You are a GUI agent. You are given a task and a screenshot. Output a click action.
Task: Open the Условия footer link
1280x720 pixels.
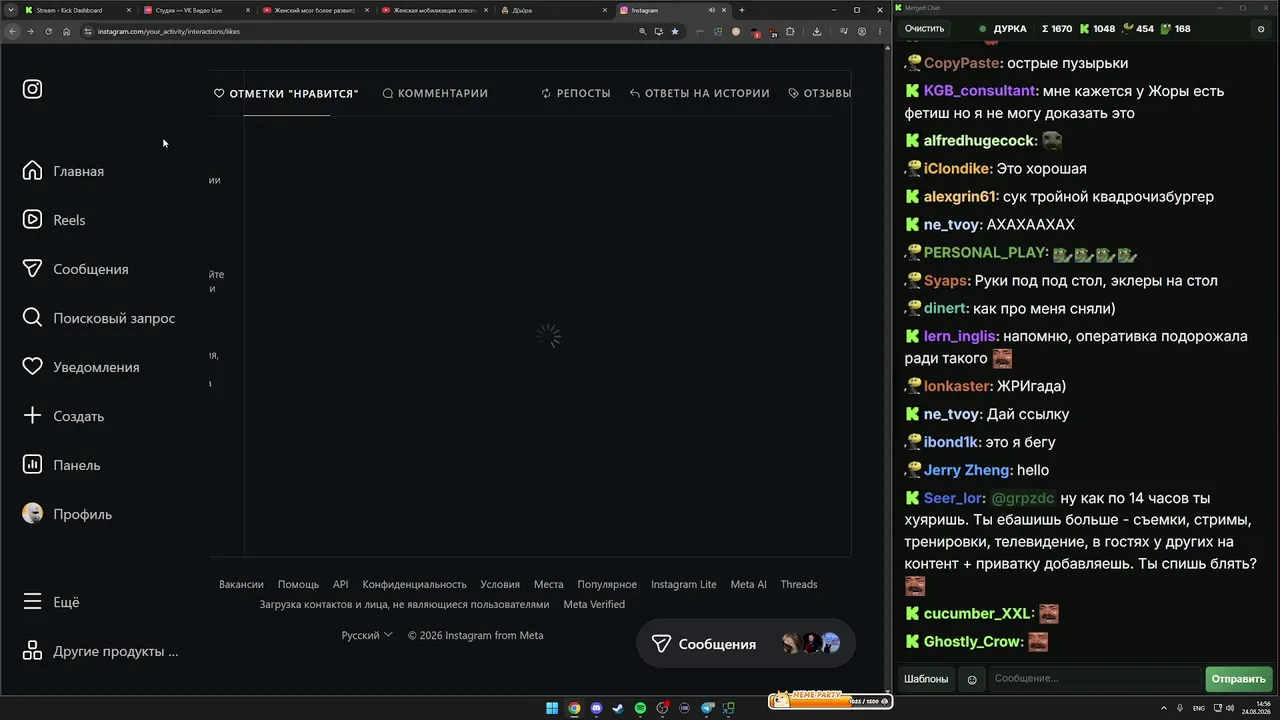click(x=500, y=584)
